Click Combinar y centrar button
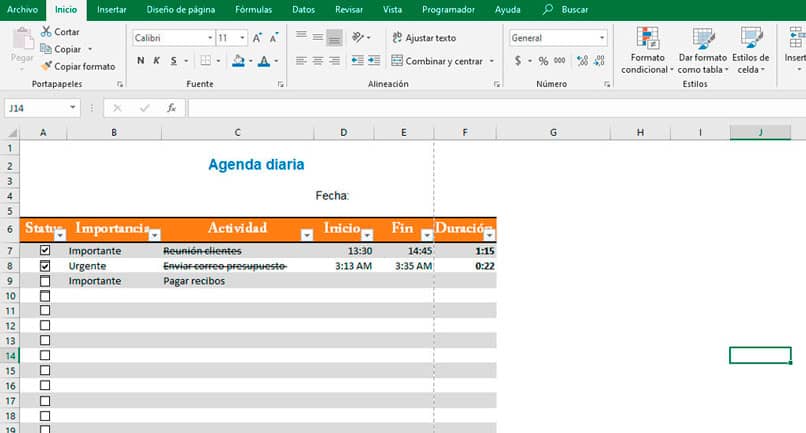Image resolution: width=806 pixels, height=433 pixels. coord(437,61)
